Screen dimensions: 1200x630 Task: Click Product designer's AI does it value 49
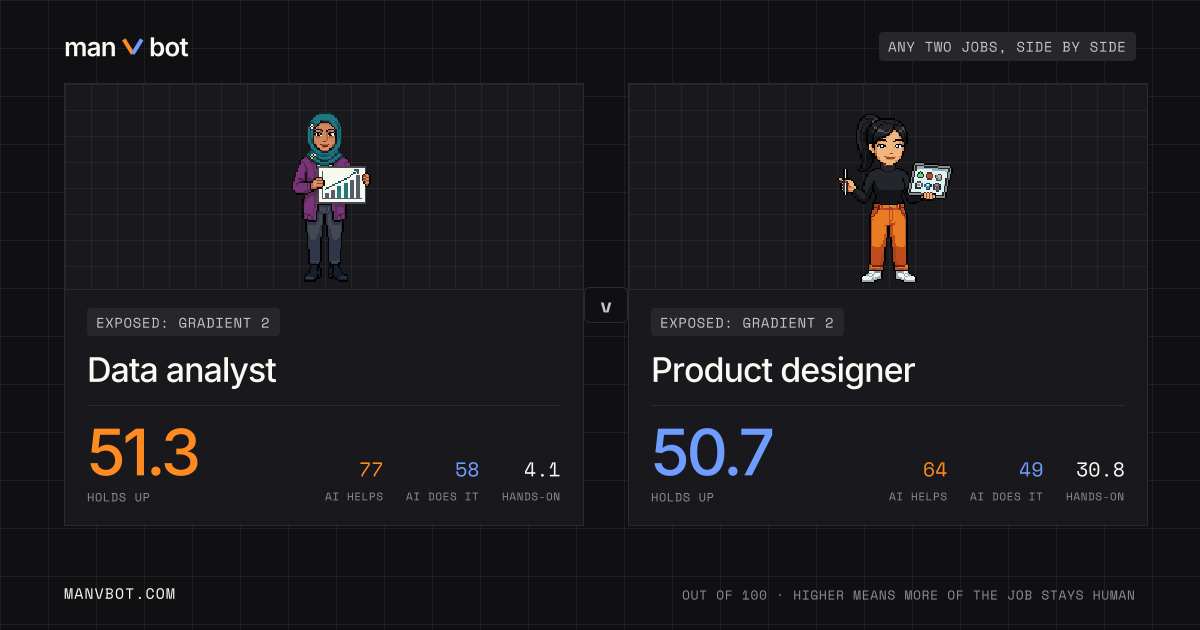tap(1031, 470)
